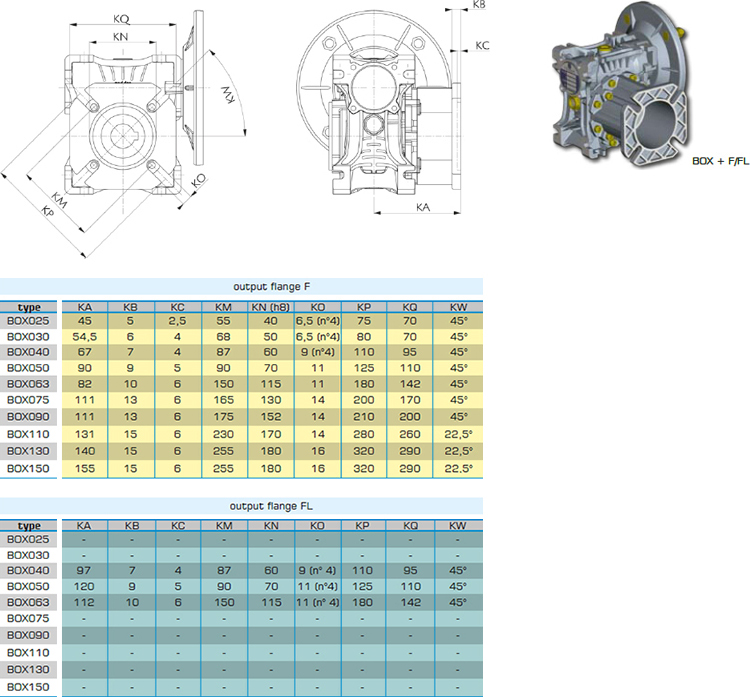Click BOX040 row label in flange FL table
This screenshot has width=750, height=697.
(29, 570)
